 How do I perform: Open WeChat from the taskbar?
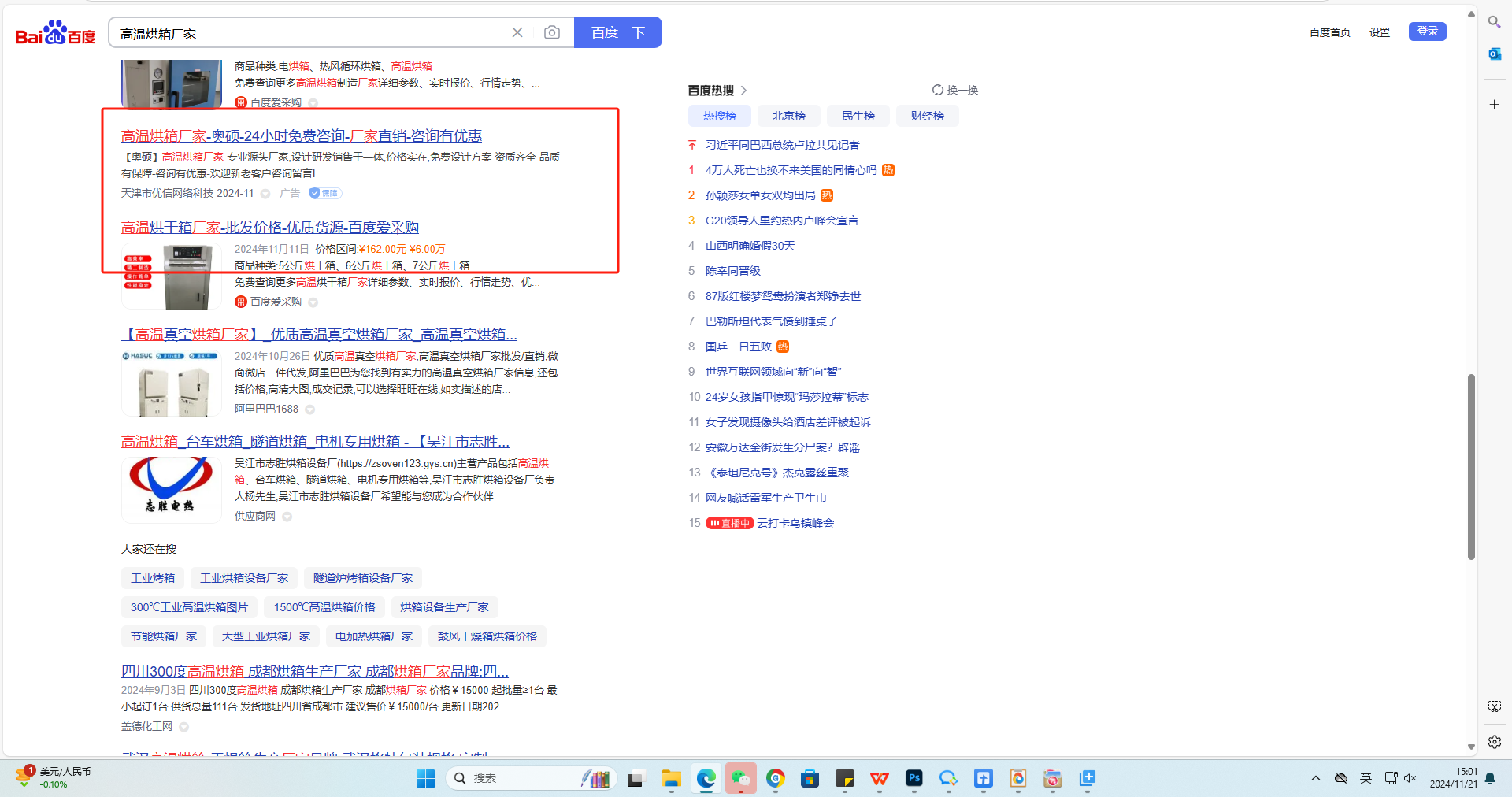(740, 778)
